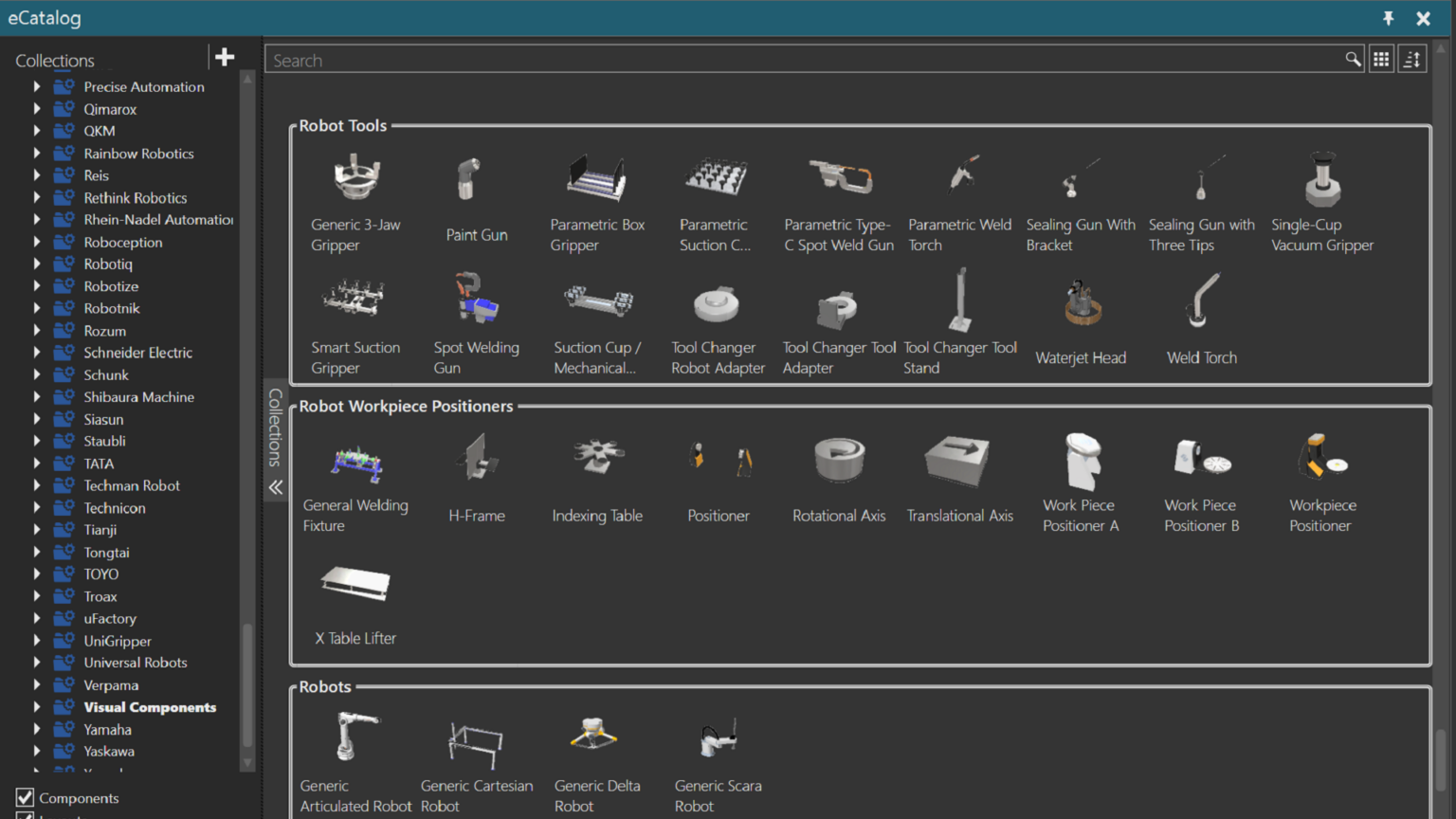Viewport: 1456px width, 819px height.
Task: Toggle the pin on the eCatalog panel
Action: click(1388, 18)
